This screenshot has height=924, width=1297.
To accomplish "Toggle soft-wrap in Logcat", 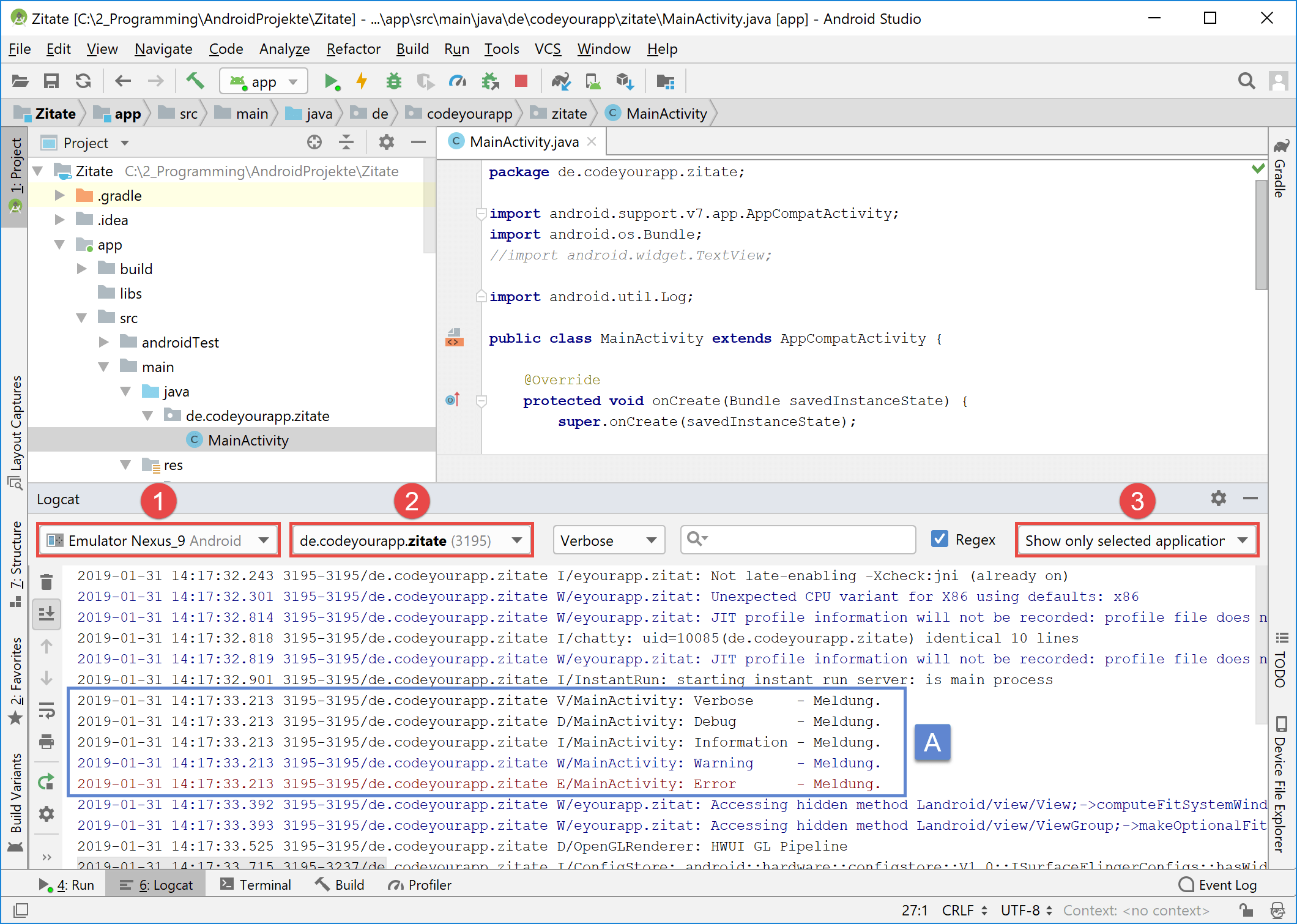I will (46, 710).
